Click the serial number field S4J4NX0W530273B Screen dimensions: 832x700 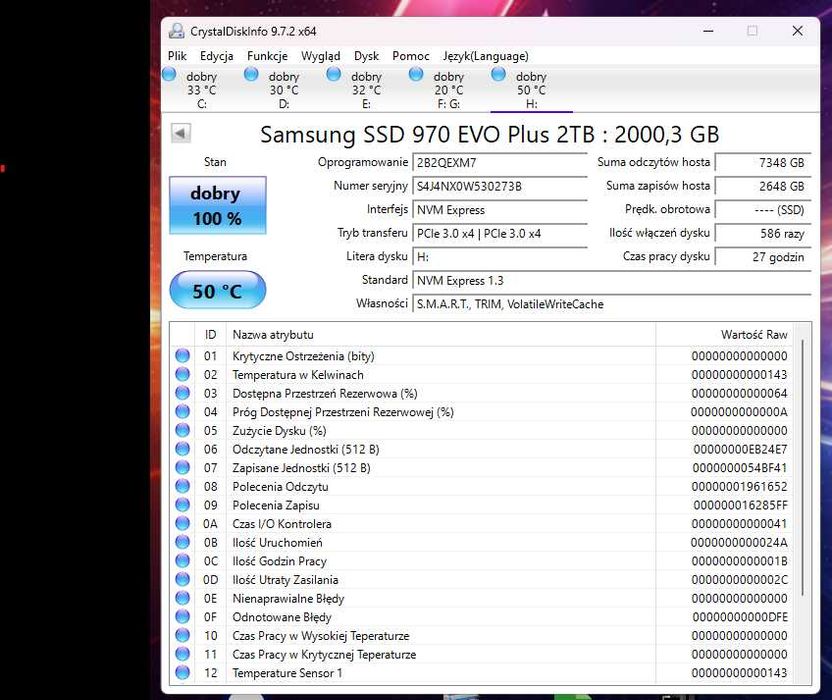500,186
